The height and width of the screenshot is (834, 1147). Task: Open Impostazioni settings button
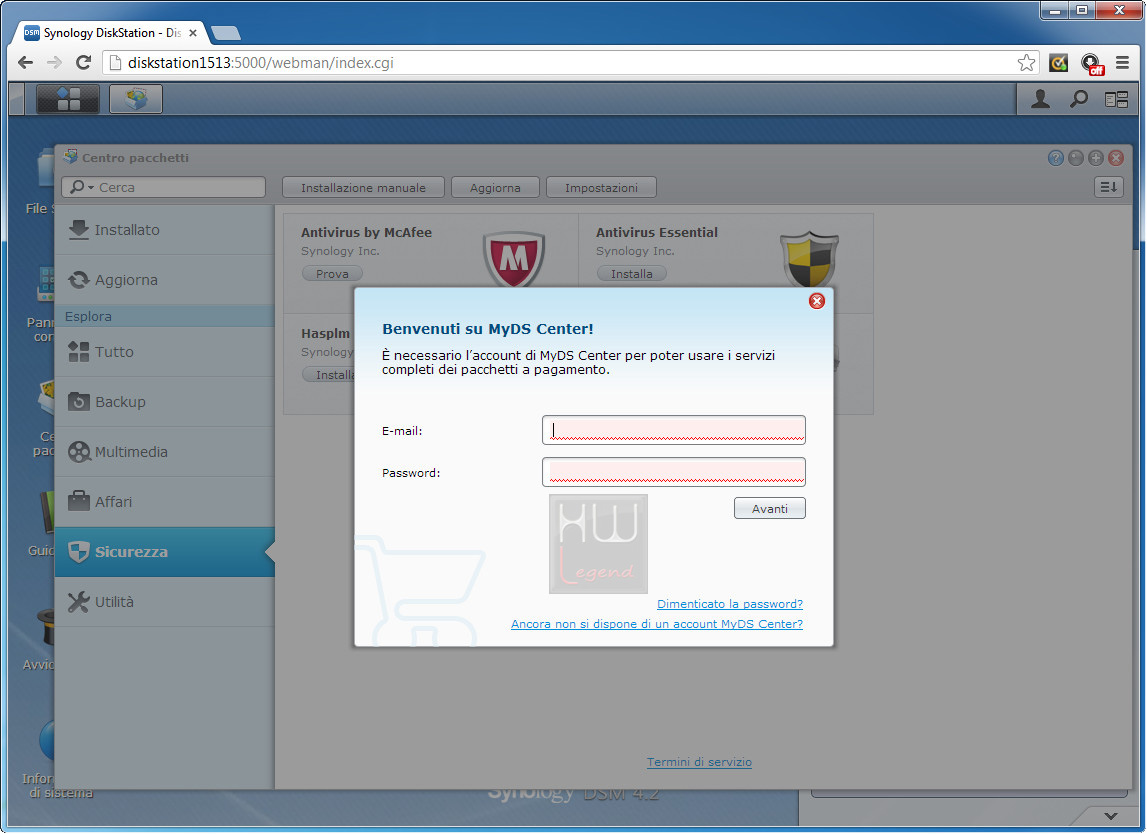coord(601,187)
